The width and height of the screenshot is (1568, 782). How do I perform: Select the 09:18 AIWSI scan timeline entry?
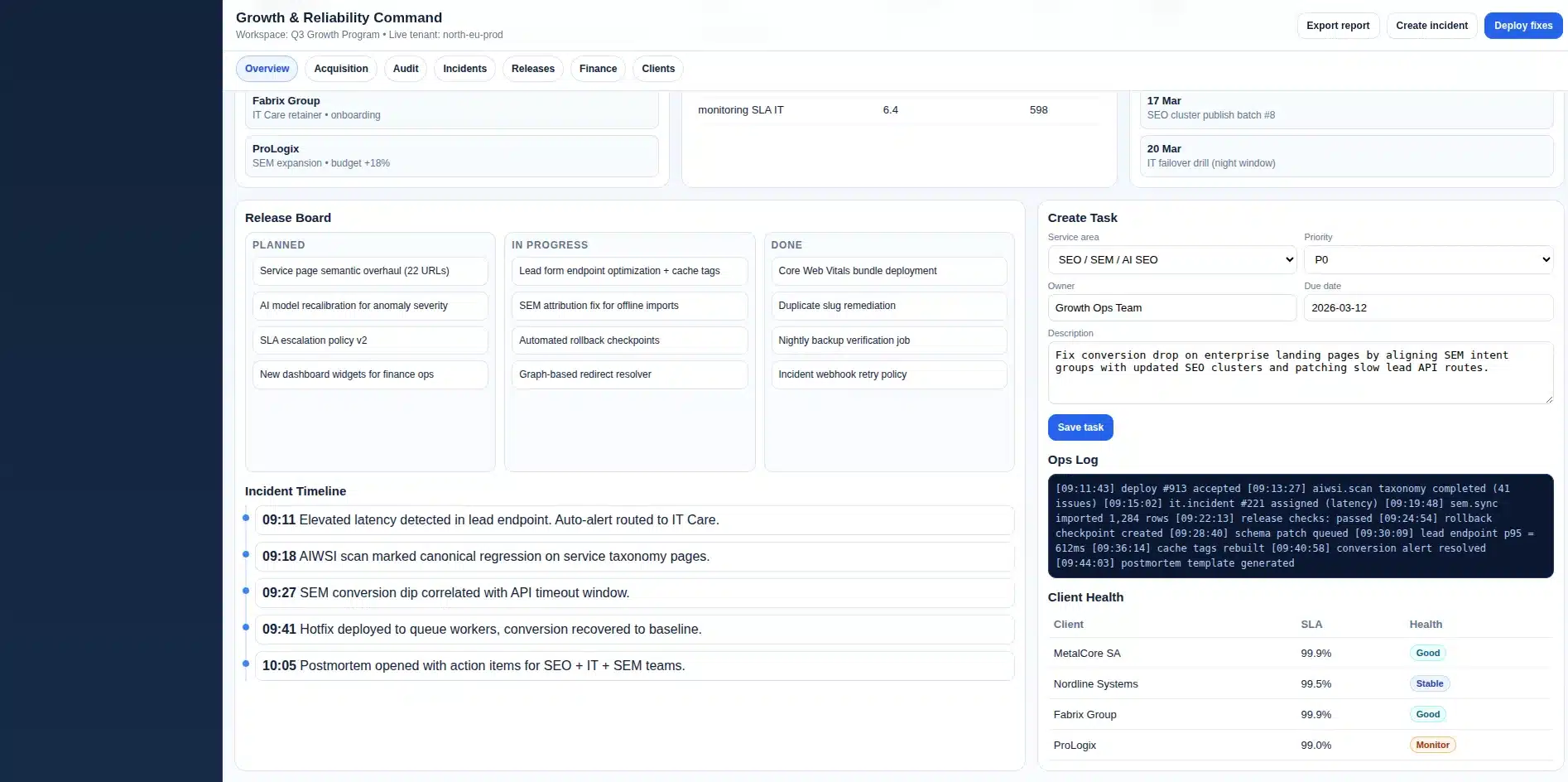[634, 557]
